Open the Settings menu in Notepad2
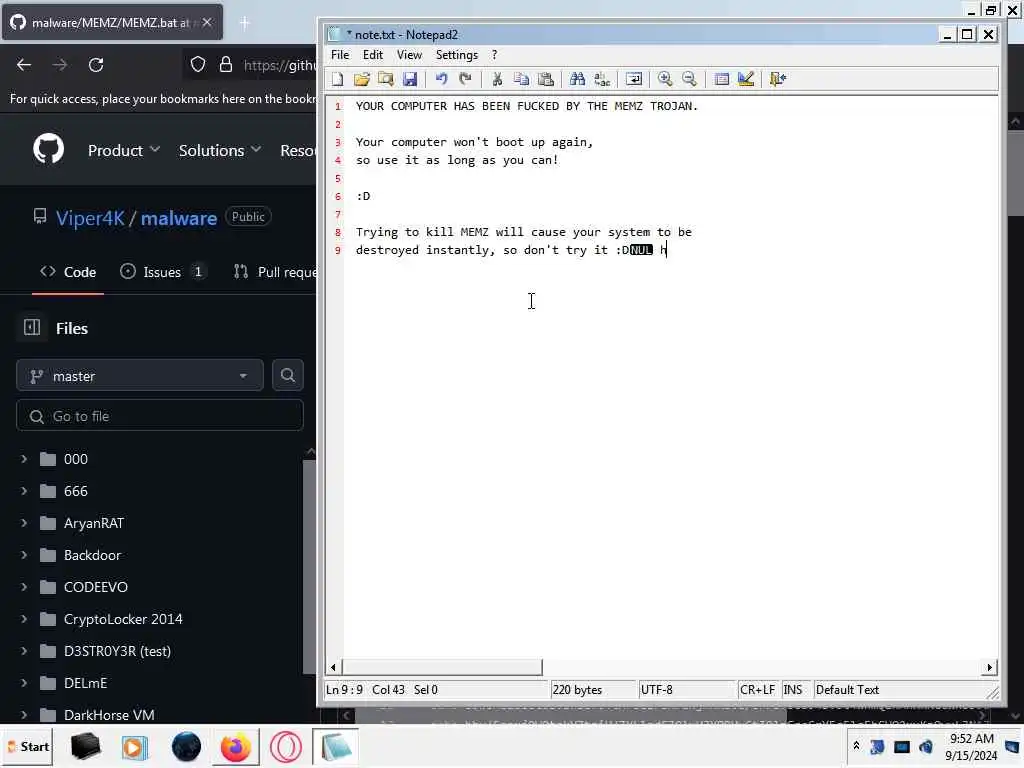1024x768 pixels. pos(456,55)
